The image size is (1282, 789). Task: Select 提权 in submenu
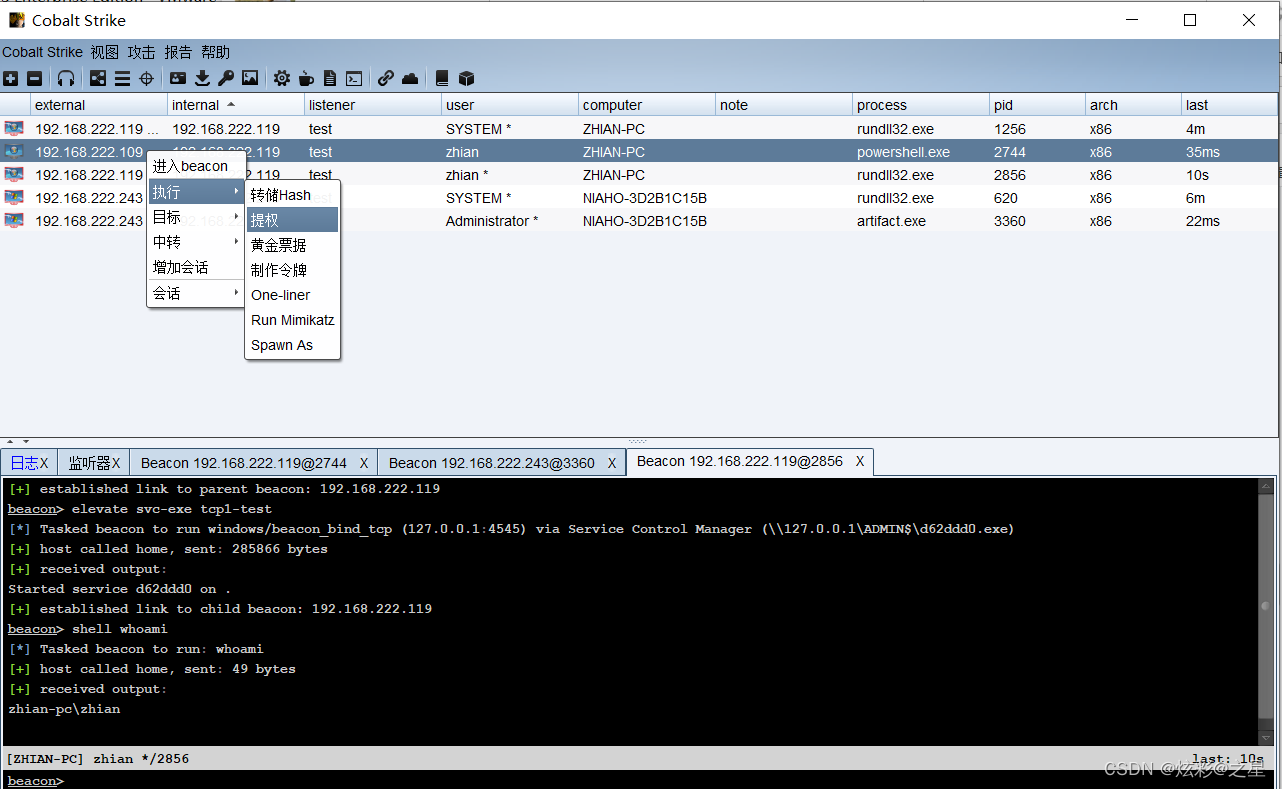coord(293,220)
